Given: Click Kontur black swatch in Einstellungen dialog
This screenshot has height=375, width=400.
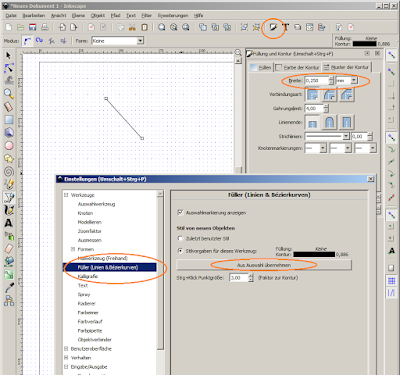Looking at the screenshot, I should tap(314, 254).
